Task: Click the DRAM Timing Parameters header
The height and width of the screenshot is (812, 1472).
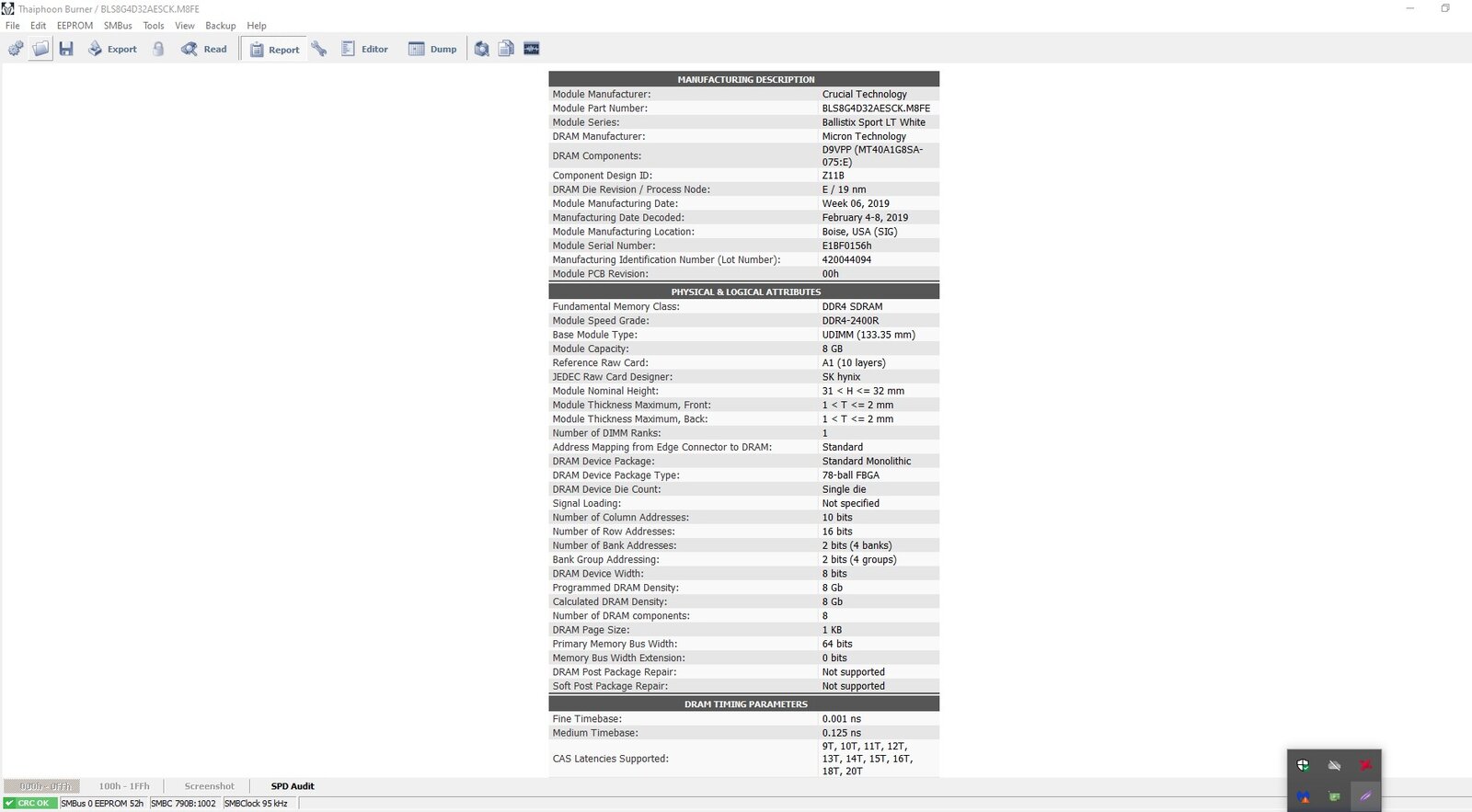Action: click(x=744, y=703)
